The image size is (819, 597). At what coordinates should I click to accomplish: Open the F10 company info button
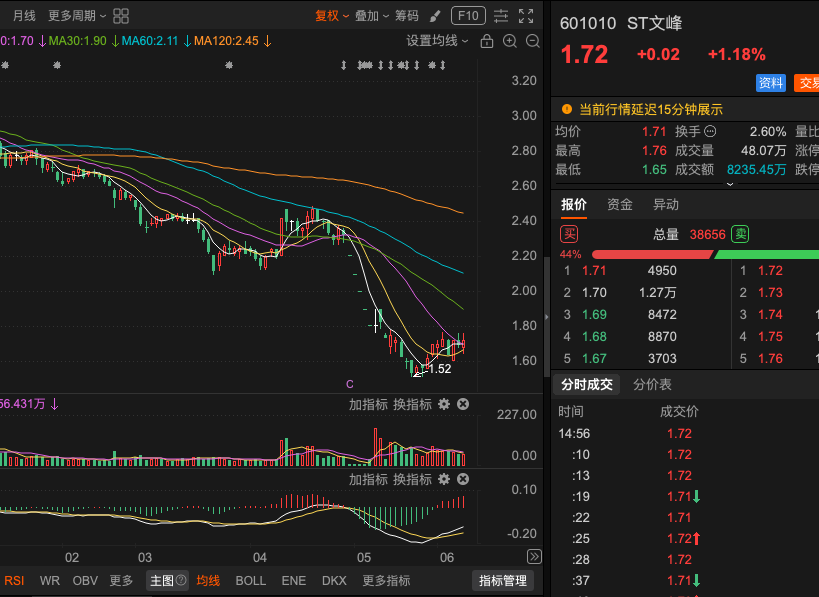click(468, 16)
